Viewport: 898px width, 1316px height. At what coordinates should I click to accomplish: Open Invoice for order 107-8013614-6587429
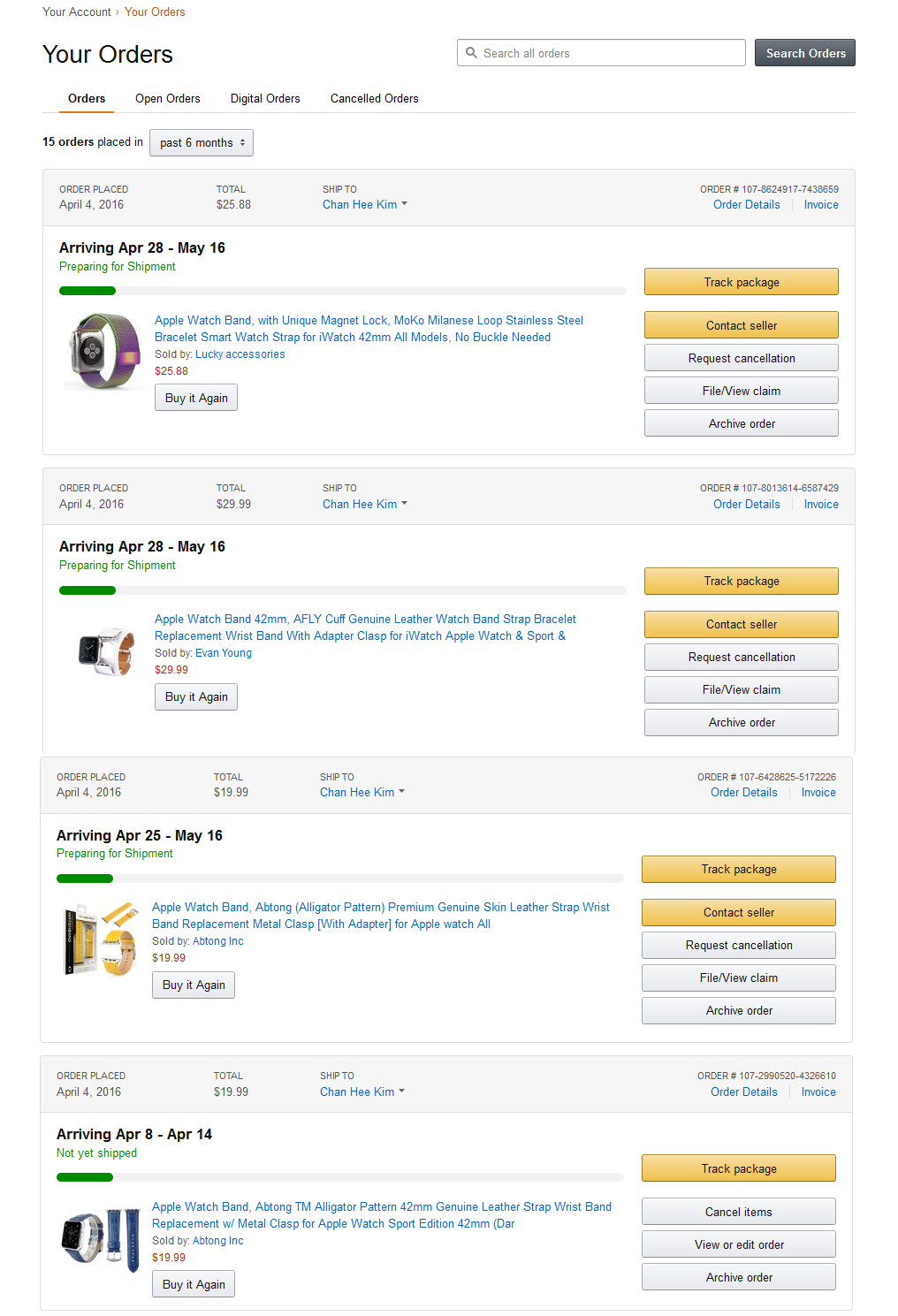[820, 505]
